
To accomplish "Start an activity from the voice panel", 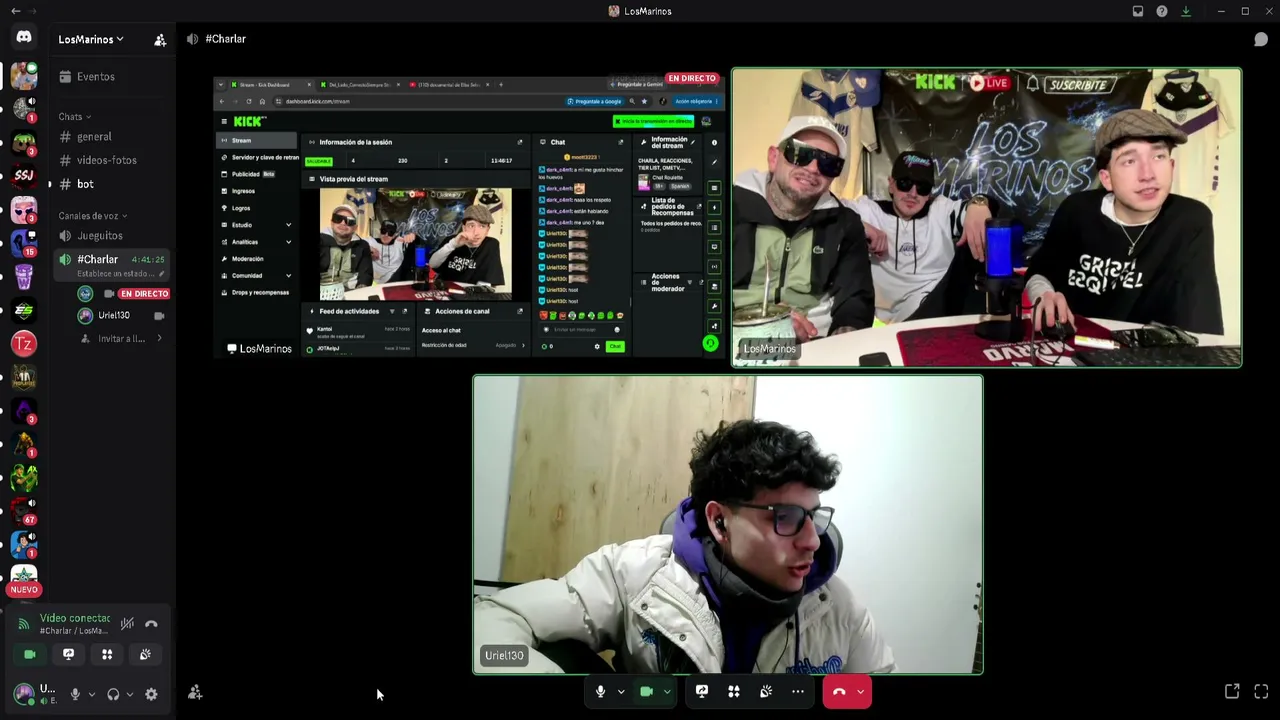I will pos(107,654).
